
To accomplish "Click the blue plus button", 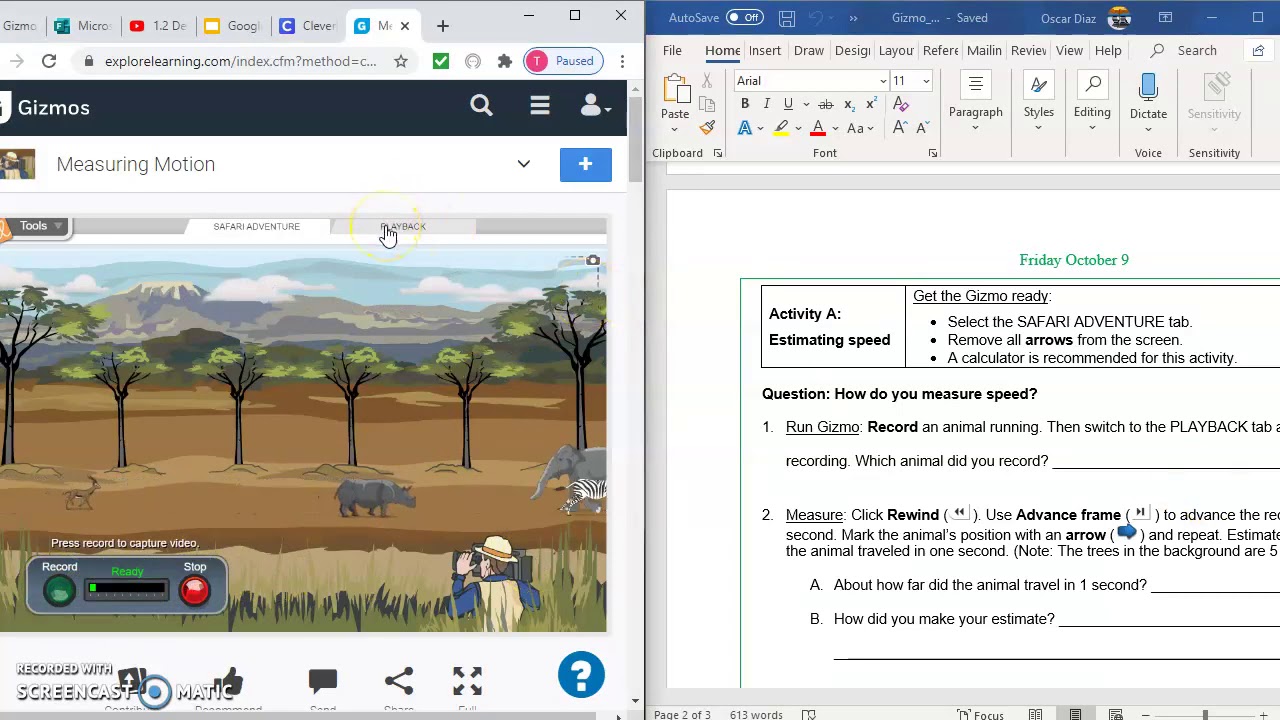I will click(x=586, y=164).
